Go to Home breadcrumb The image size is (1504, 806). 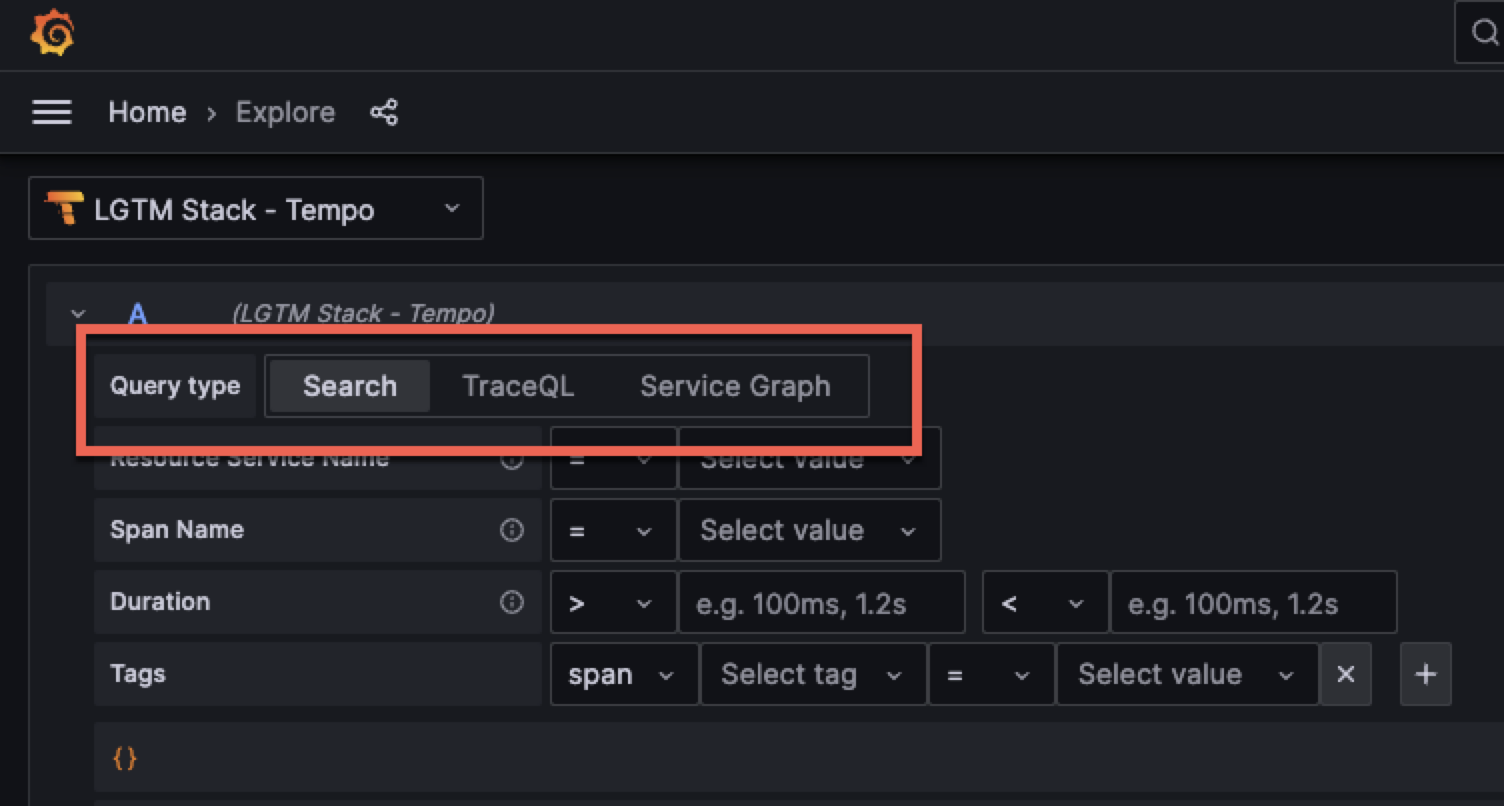tap(147, 112)
